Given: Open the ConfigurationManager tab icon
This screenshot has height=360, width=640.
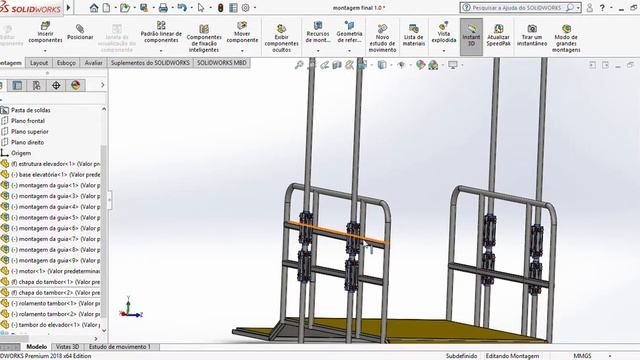Looking at the screenshot, I should pyautogui.click(x=36, y=85).
